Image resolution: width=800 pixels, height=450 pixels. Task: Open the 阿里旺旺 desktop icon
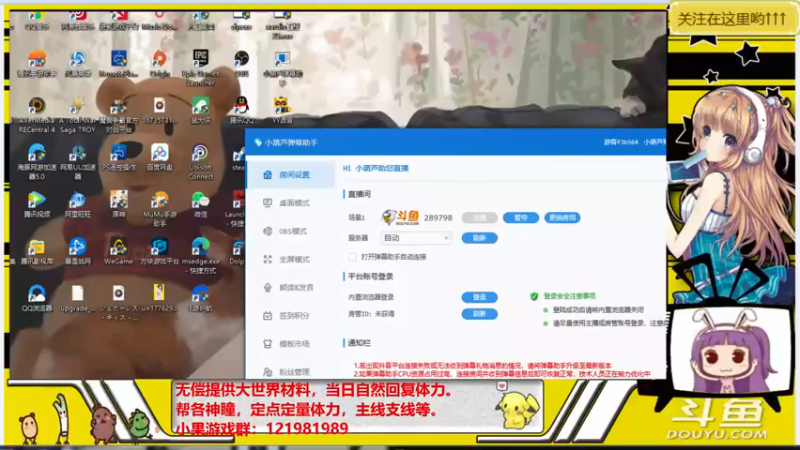(78, 204)
